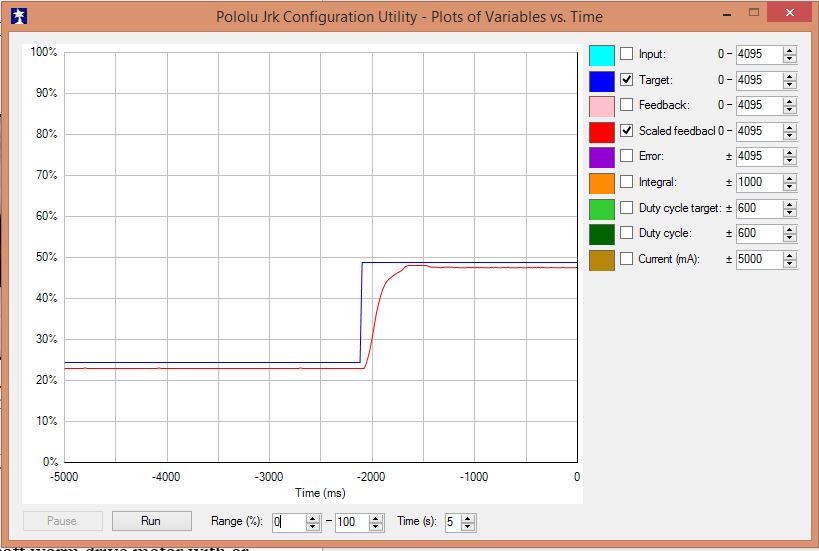Adjust the Scaled feedback range spinner
The image size is (819, 551).
click(790, 131)
